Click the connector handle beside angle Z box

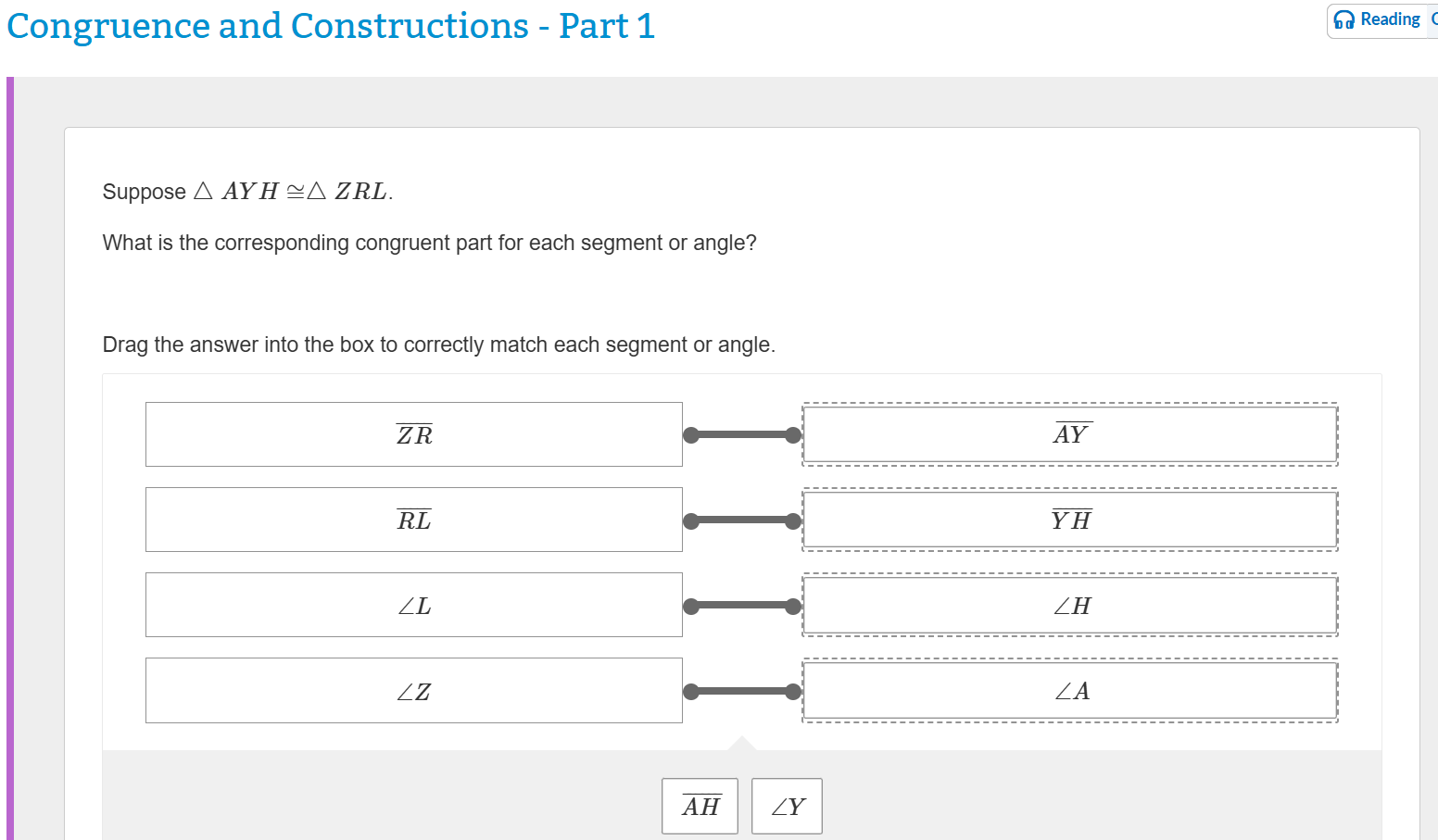point(690,690)
